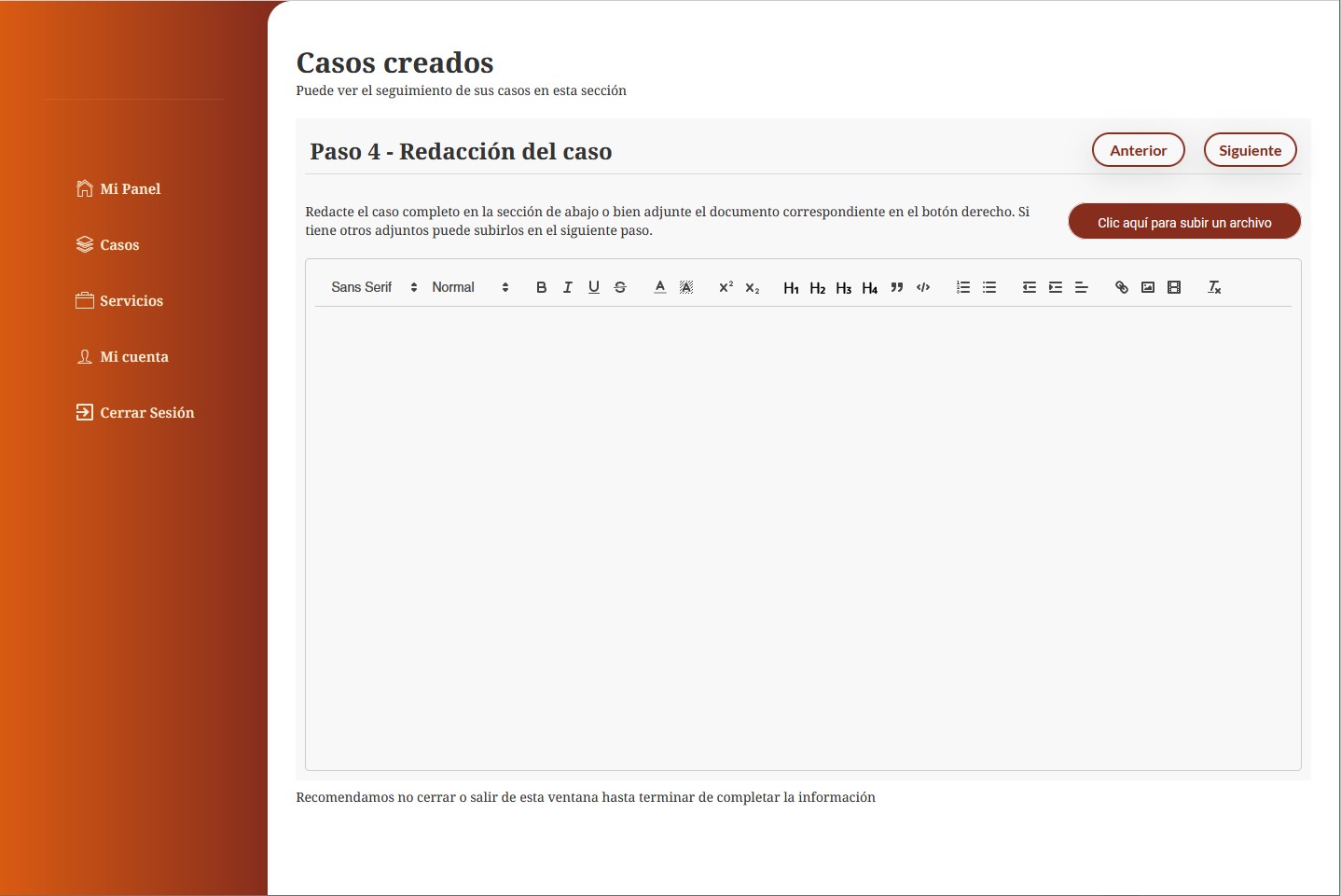Screen dimensions: 1341x896
Task: Toggle bold formatting in the editor toolbar
Action: [541, 287]
